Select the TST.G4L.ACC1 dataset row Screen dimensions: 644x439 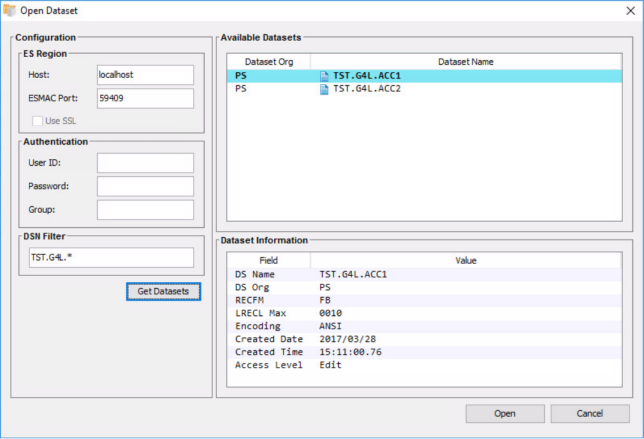pos(425,75)
